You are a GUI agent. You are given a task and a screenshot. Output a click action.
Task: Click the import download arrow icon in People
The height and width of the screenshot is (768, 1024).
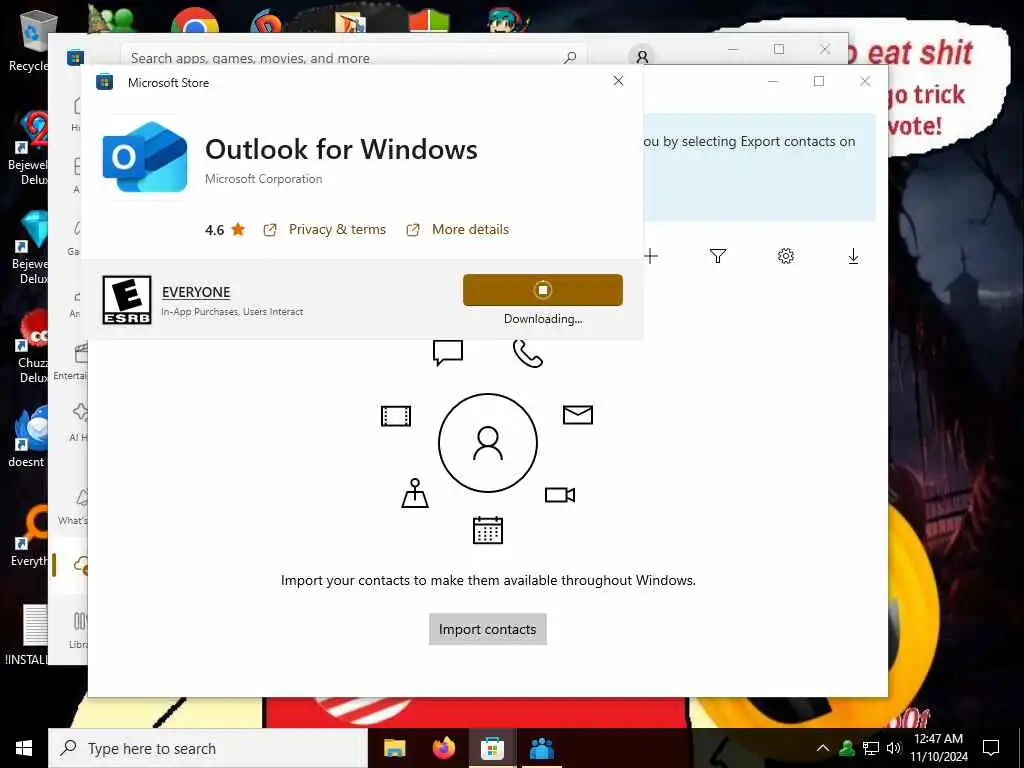[853, 256]
